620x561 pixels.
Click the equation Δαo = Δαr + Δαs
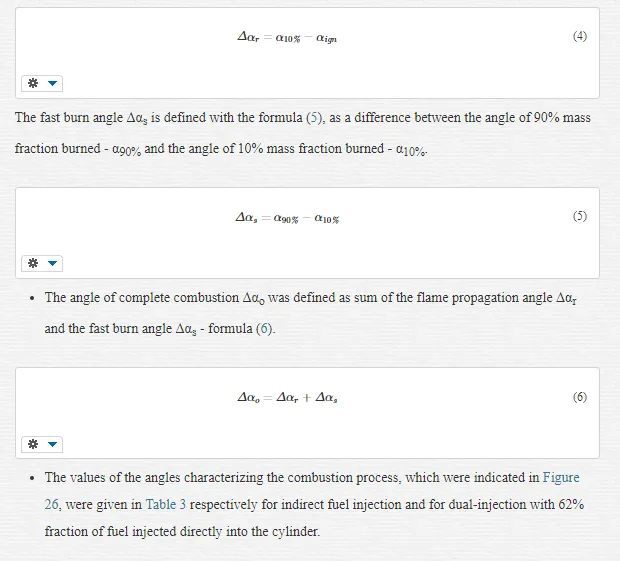(x=287, y=397)
